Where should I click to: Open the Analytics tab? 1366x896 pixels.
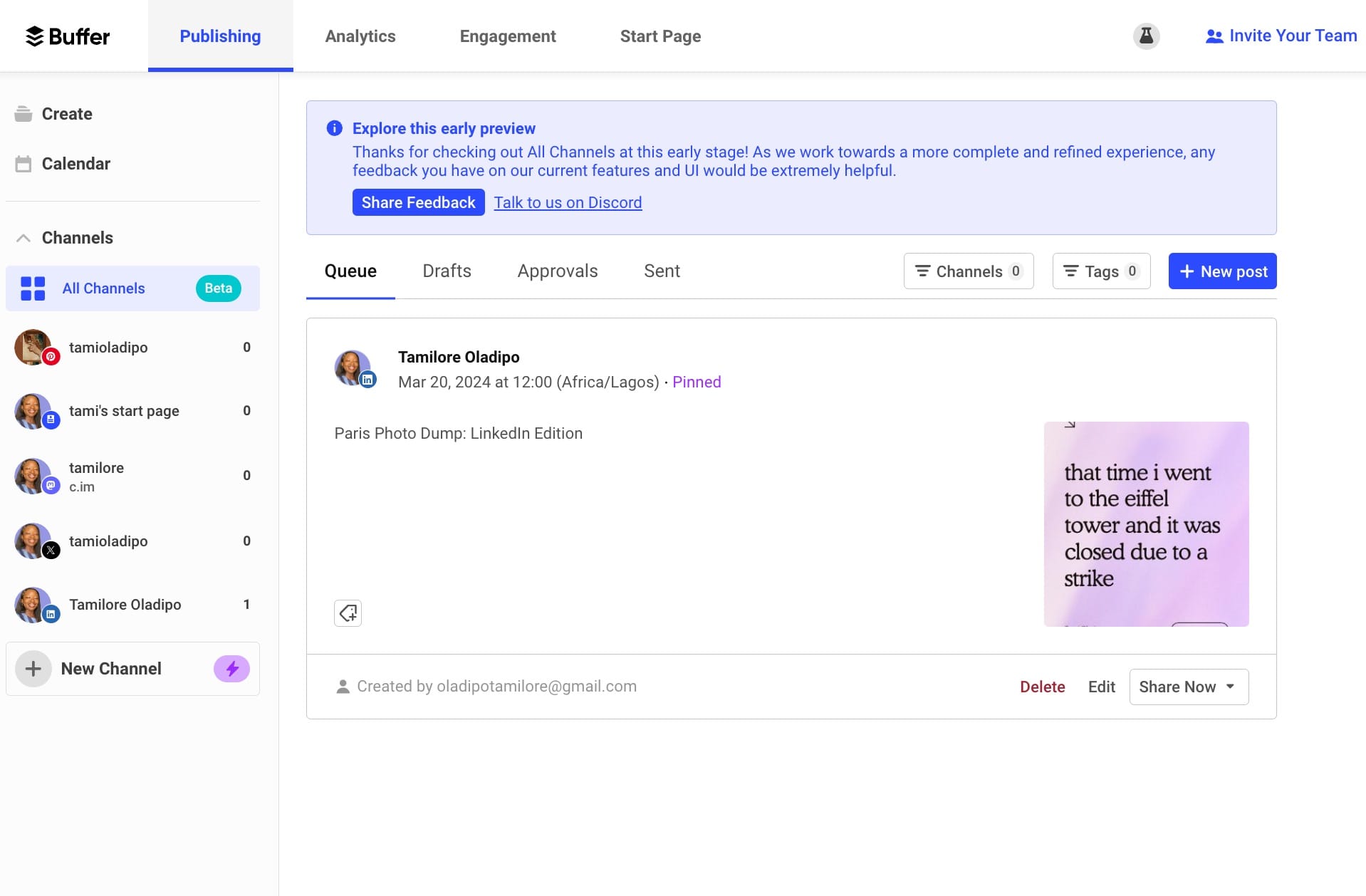(x=360, y=36)
